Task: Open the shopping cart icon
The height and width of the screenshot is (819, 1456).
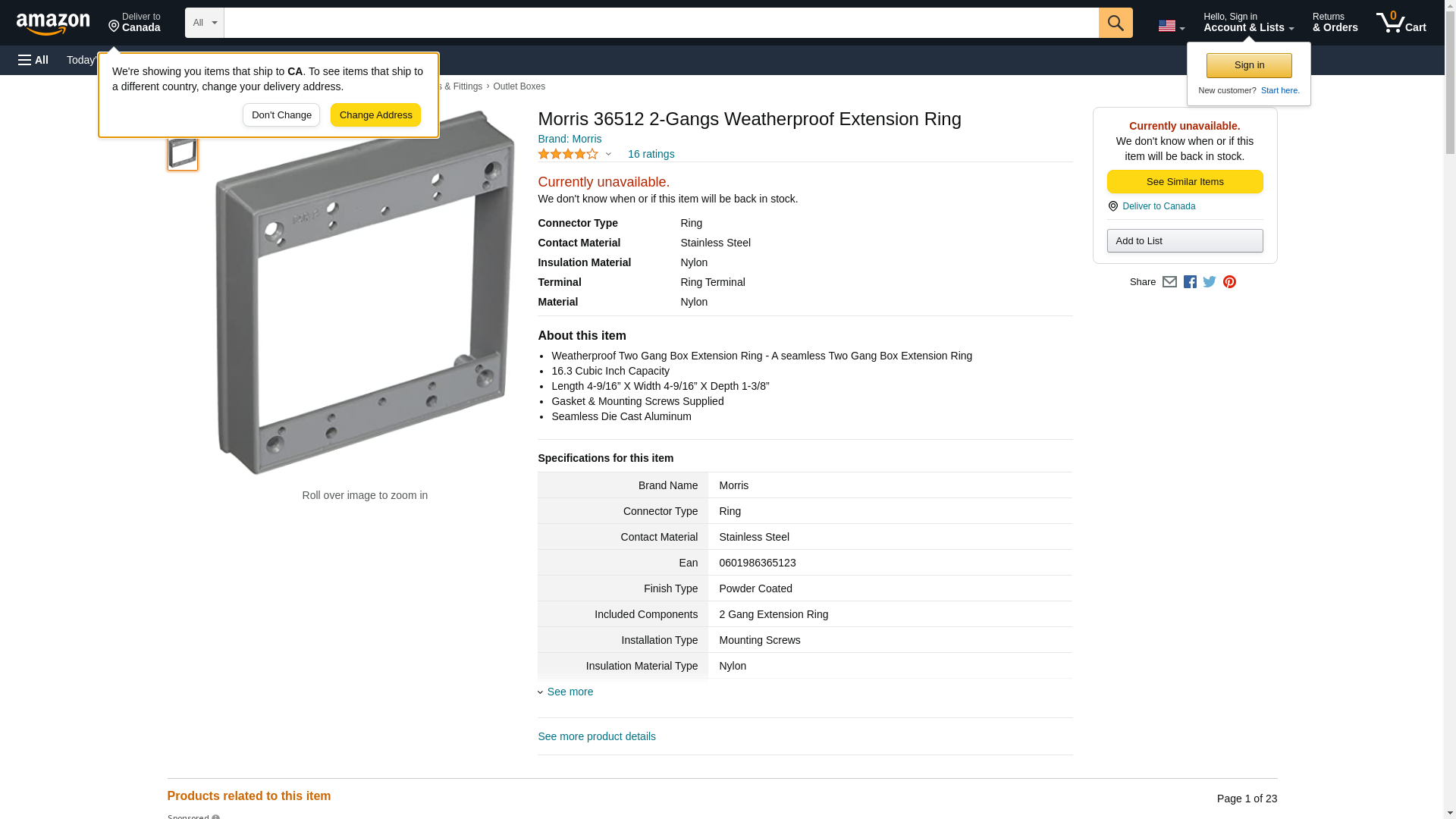Action: coord(1401,23)
